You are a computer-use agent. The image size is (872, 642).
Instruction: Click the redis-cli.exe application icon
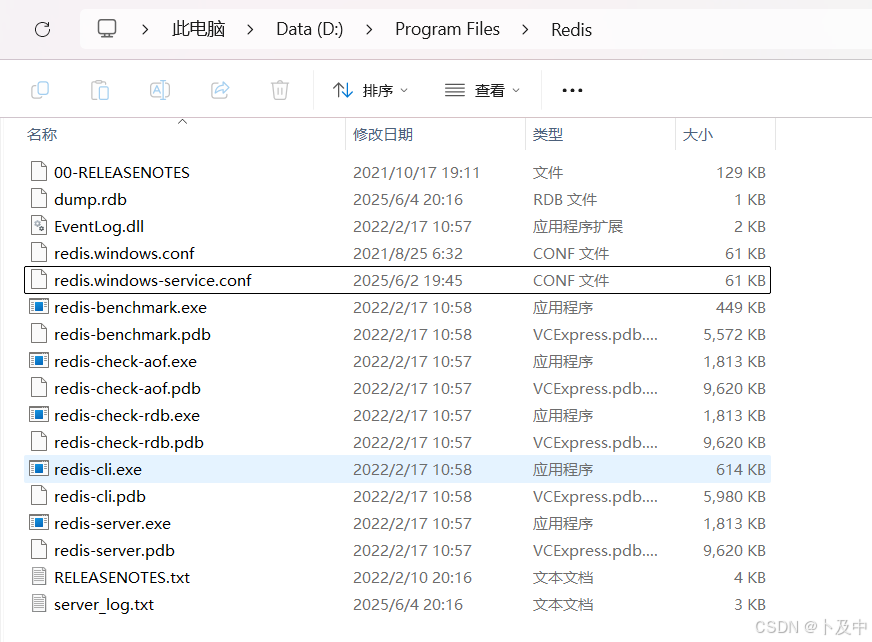[x=39, y=468]
